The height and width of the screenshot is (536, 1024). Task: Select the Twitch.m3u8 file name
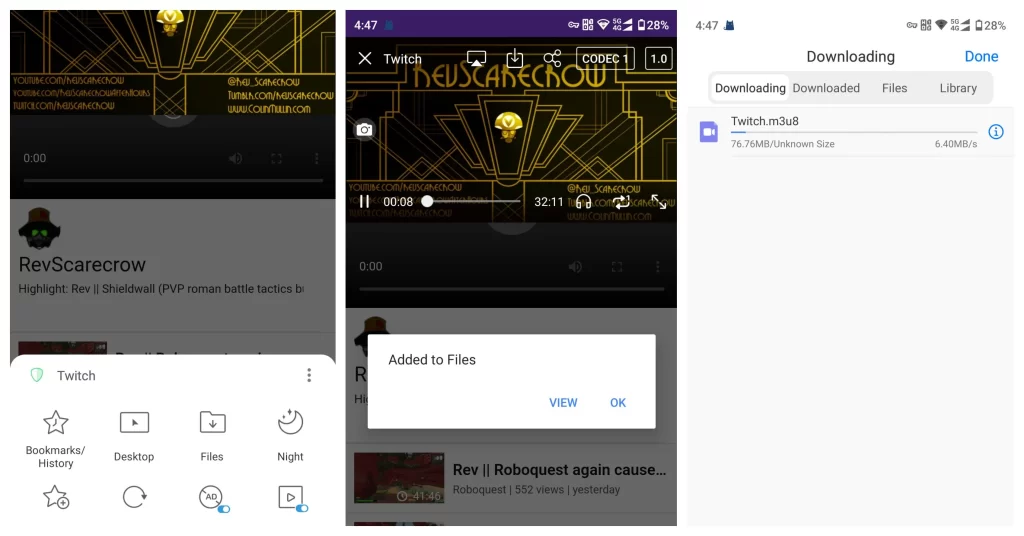click(764, 121)
